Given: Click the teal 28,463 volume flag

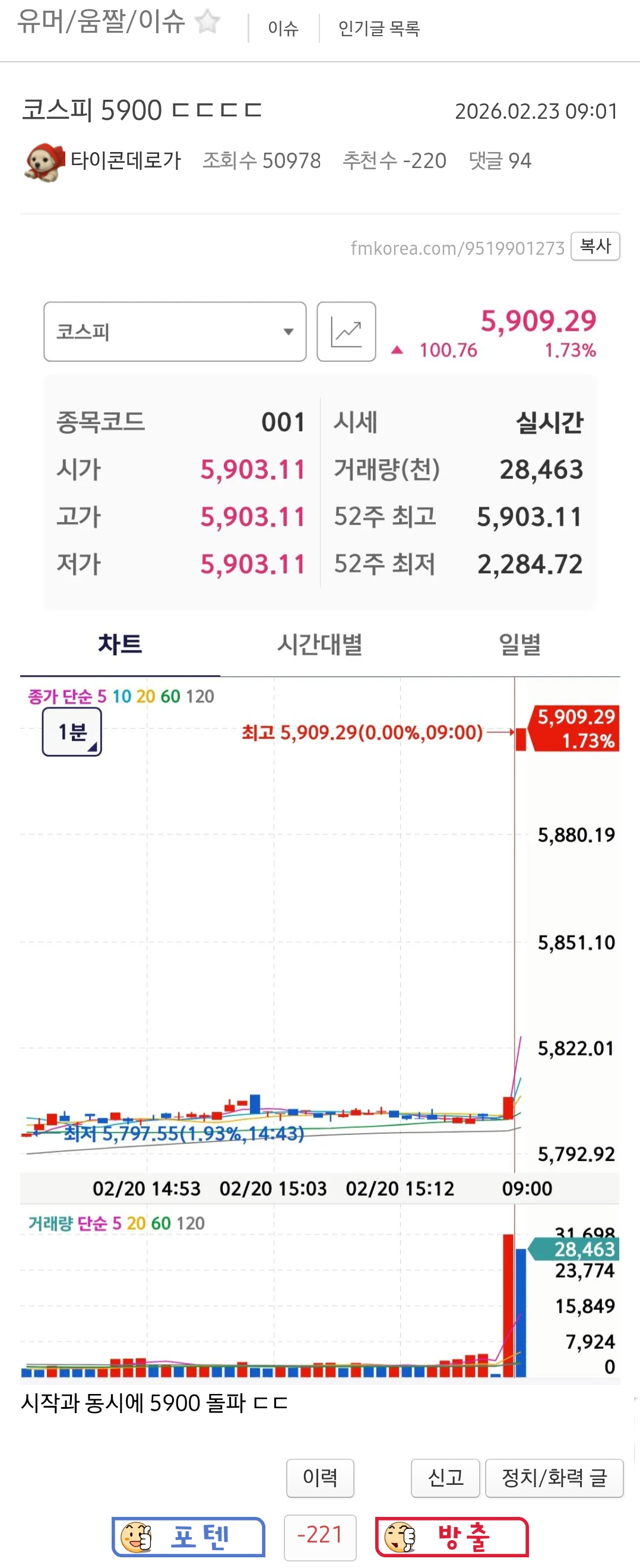Looking at the screenshot, I should tap(574, 1249).
